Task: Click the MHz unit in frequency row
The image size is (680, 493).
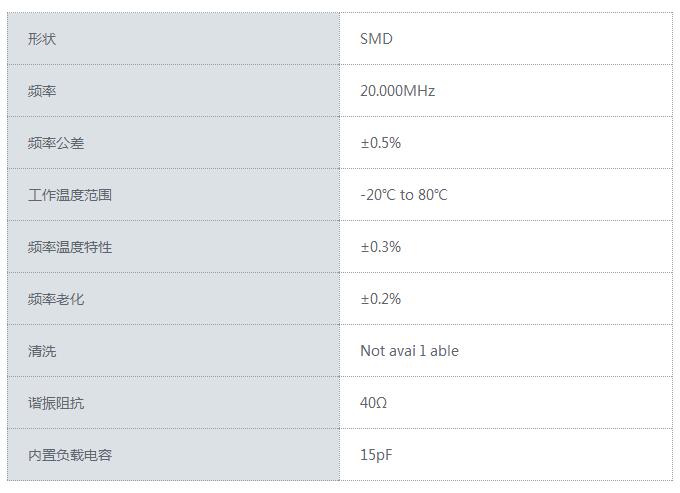Action: pyautogui.click(x=419, y=91)
